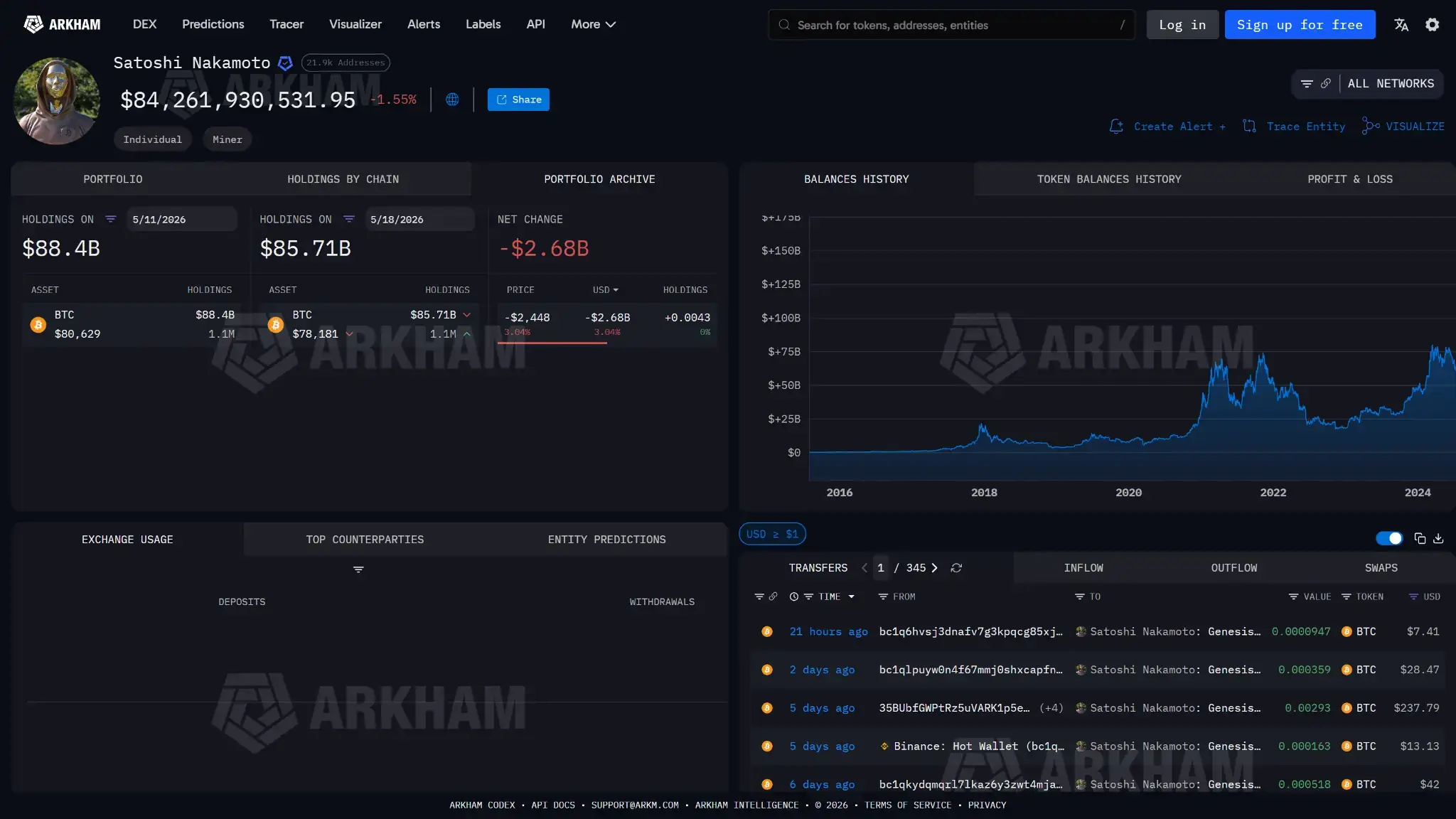This screenshot has width=1456, height=819.
Task: Open the OUTFLOW transfers tab
Action: [x=1234, y=568]
